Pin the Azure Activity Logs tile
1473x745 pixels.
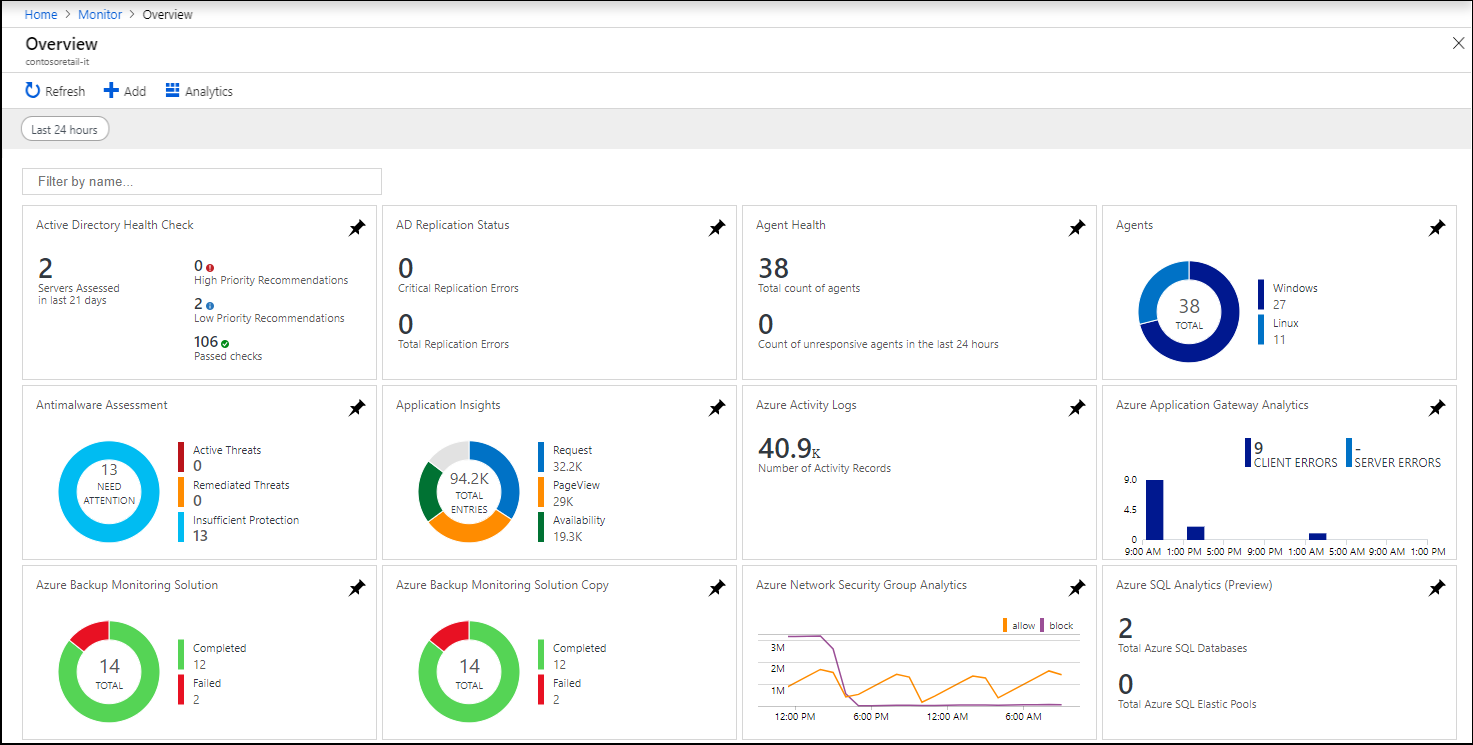coord(1077,409)
